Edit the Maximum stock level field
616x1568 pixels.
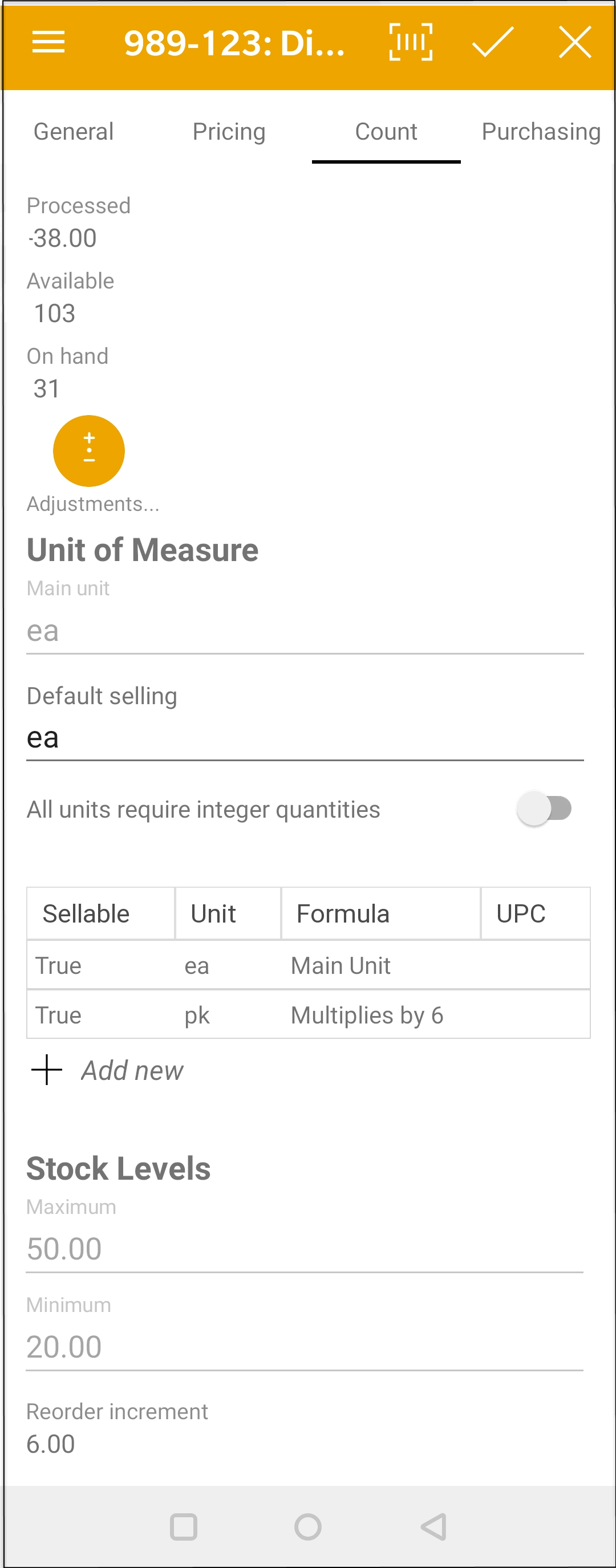[305, 1249]
